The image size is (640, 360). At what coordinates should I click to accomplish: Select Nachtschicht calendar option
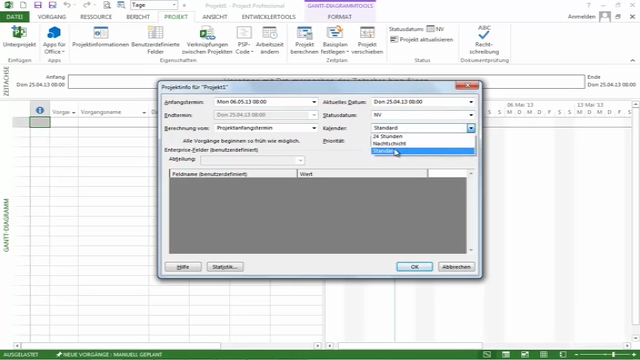pyautogui.click(x=423, y=144)
